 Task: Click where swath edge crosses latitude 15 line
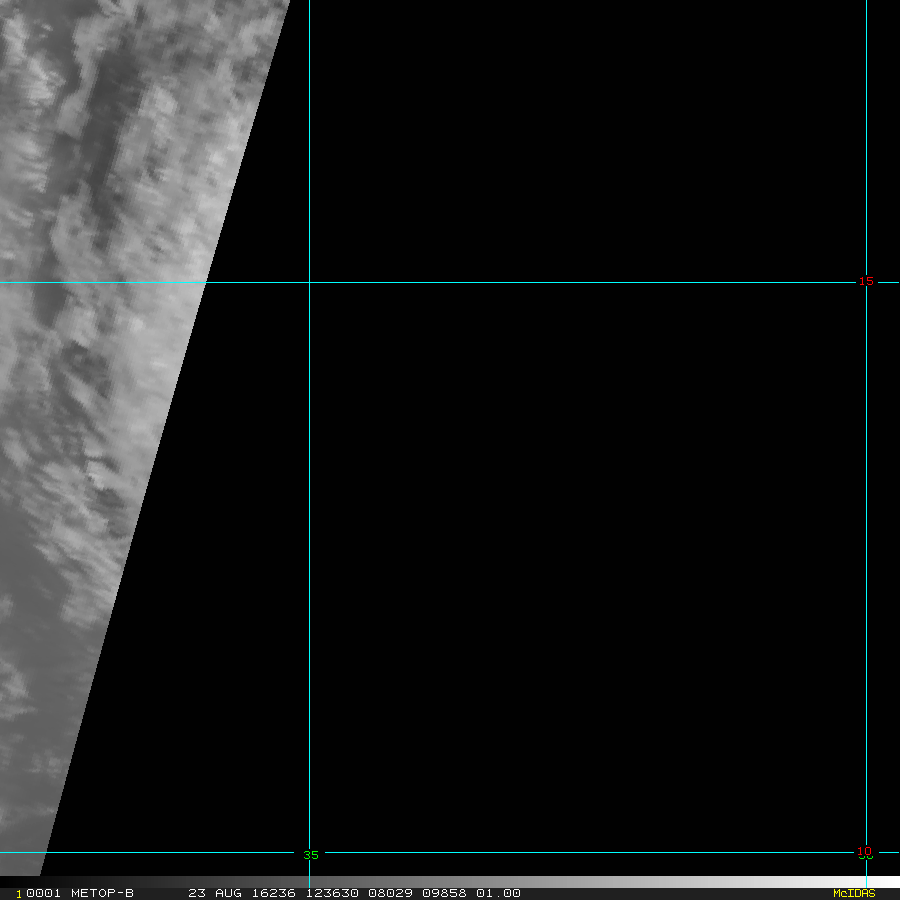[x=207, y=282]
